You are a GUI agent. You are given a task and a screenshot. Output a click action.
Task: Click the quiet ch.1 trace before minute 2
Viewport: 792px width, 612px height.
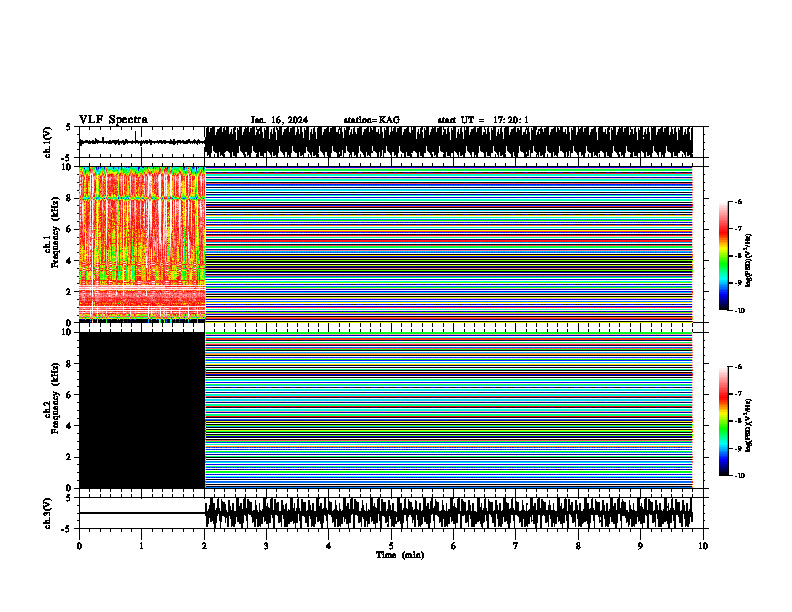[x=142, y=142]
